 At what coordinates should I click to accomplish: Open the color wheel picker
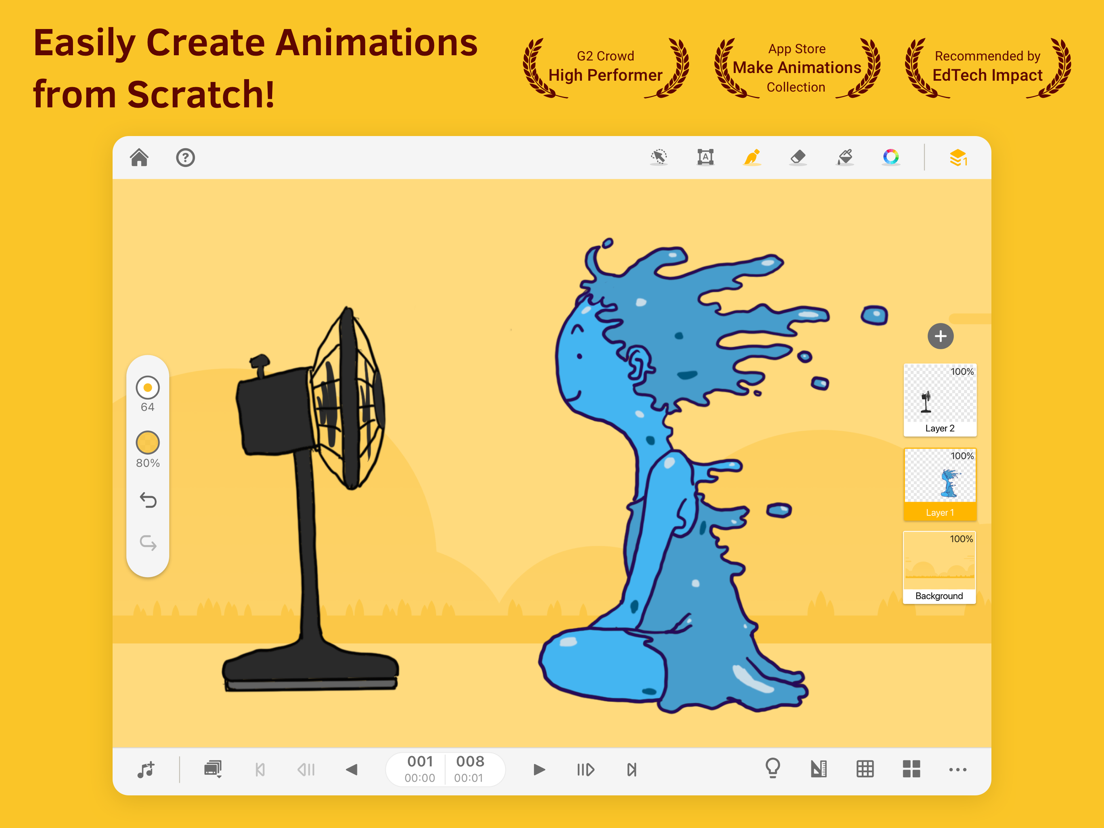pos(890,157)
